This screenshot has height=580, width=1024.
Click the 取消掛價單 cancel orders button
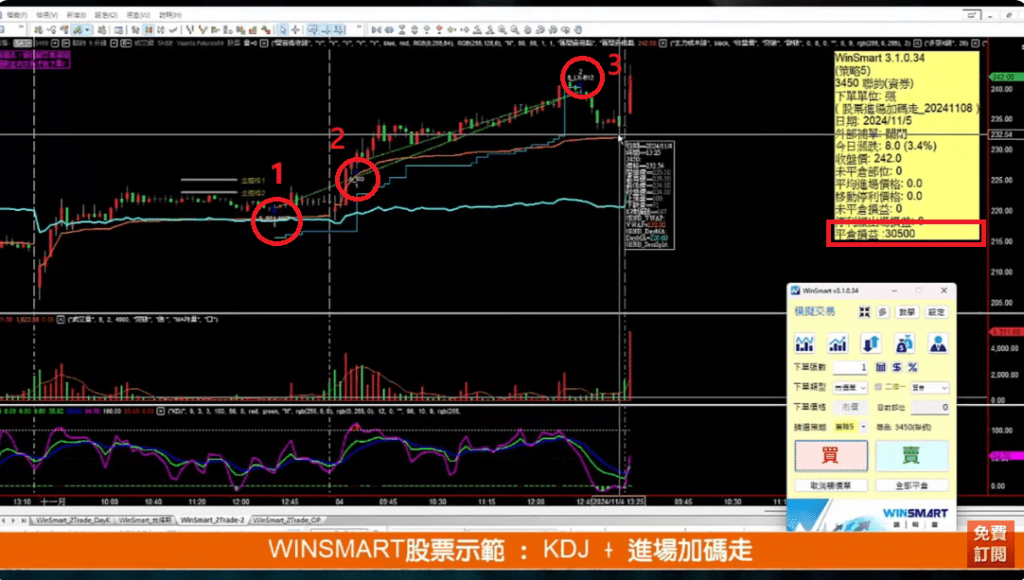pos(831,486)
